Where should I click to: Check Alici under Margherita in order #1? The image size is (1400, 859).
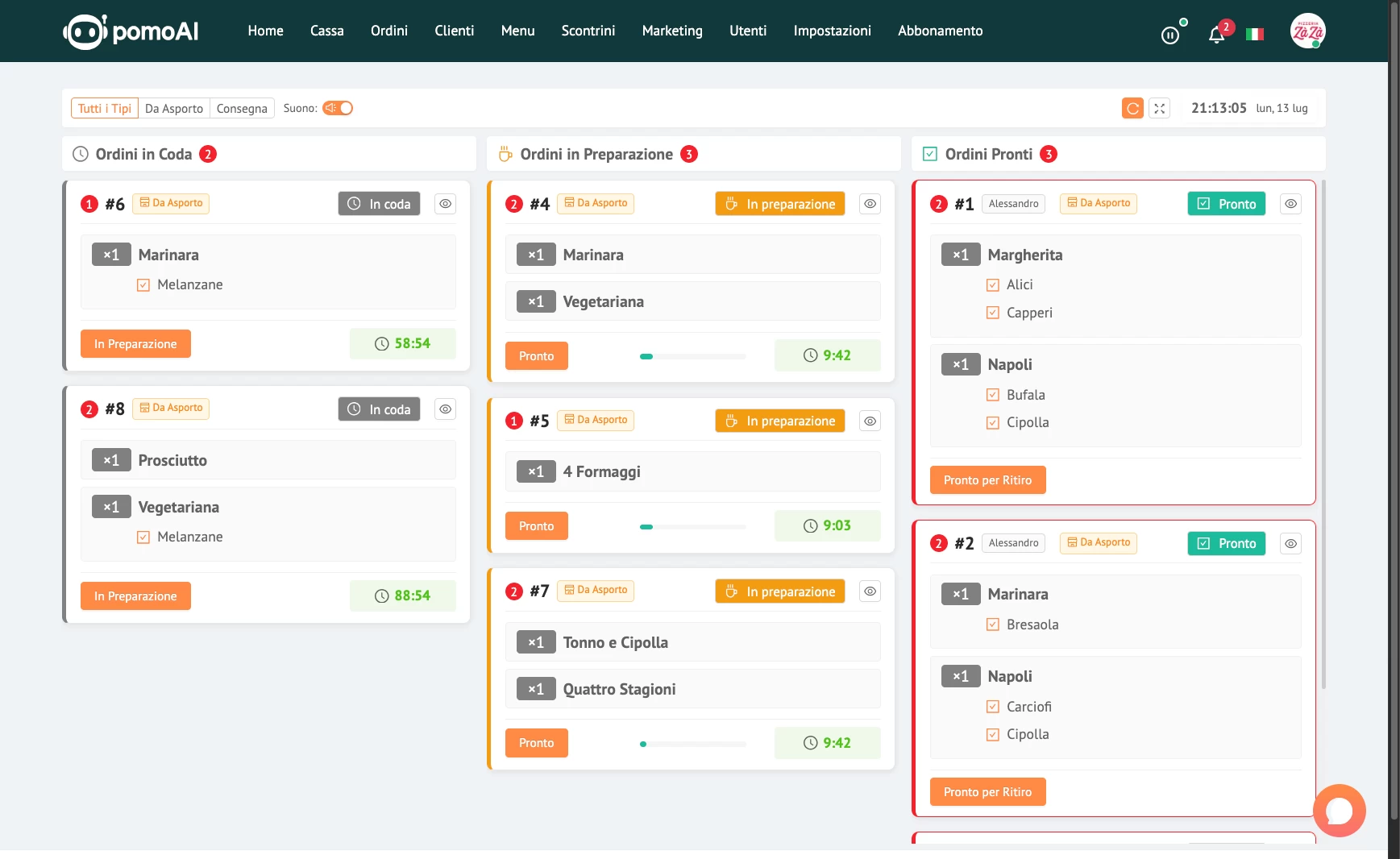(x=993, y=285)
